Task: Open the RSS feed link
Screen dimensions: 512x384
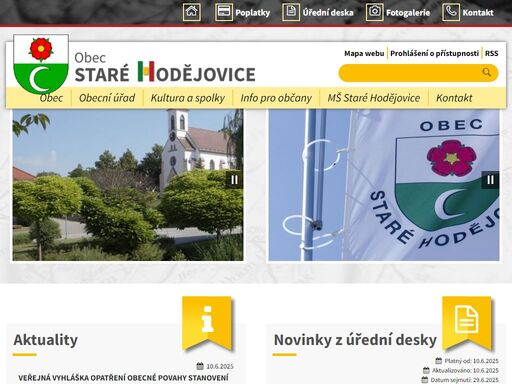Action: pyautogui.click(x=491, y=53)
